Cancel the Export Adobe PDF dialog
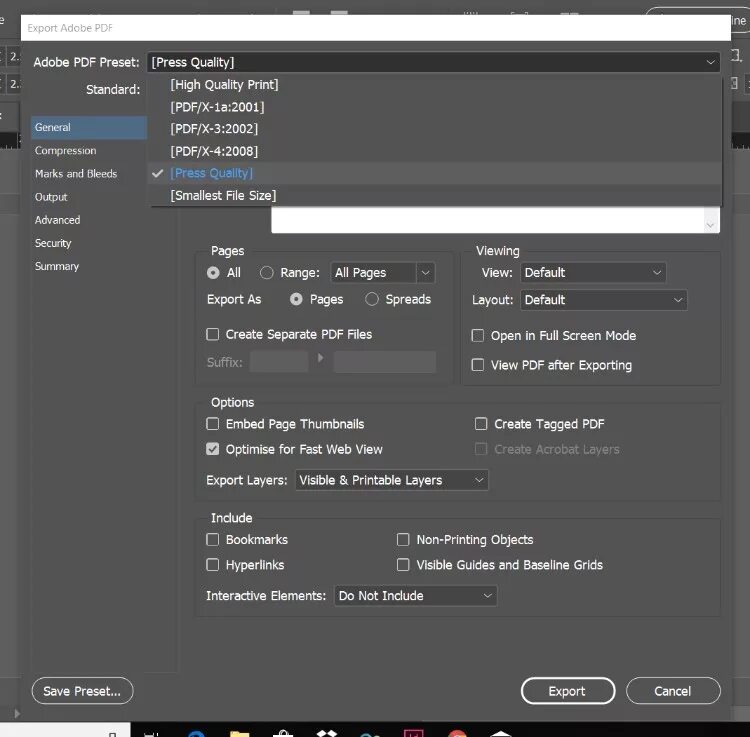This screenshot has height=737, width=750. (673, 691)
